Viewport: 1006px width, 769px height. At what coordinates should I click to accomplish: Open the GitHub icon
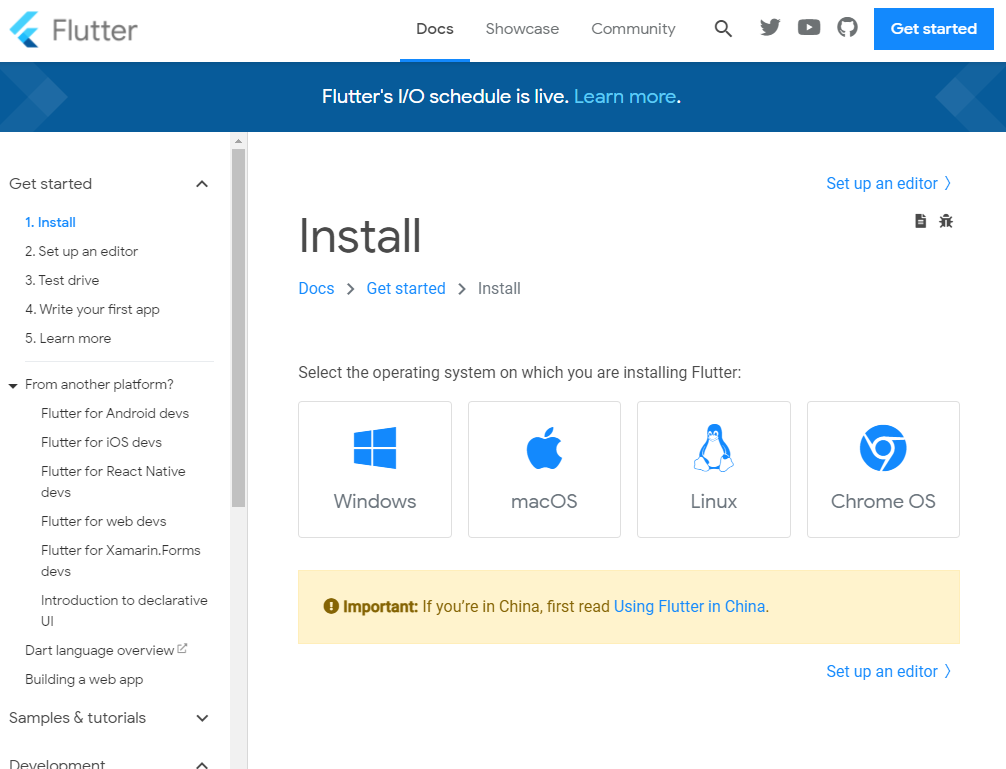[x=847, y=27]
